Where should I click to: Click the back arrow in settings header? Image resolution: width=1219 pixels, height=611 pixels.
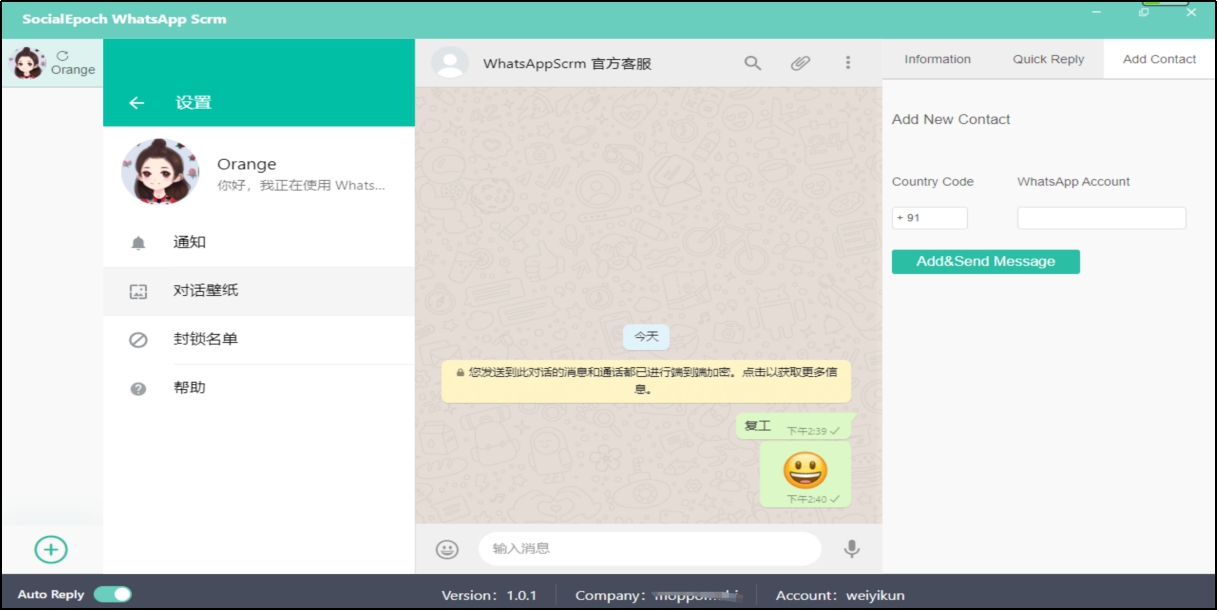coord(137,103)
